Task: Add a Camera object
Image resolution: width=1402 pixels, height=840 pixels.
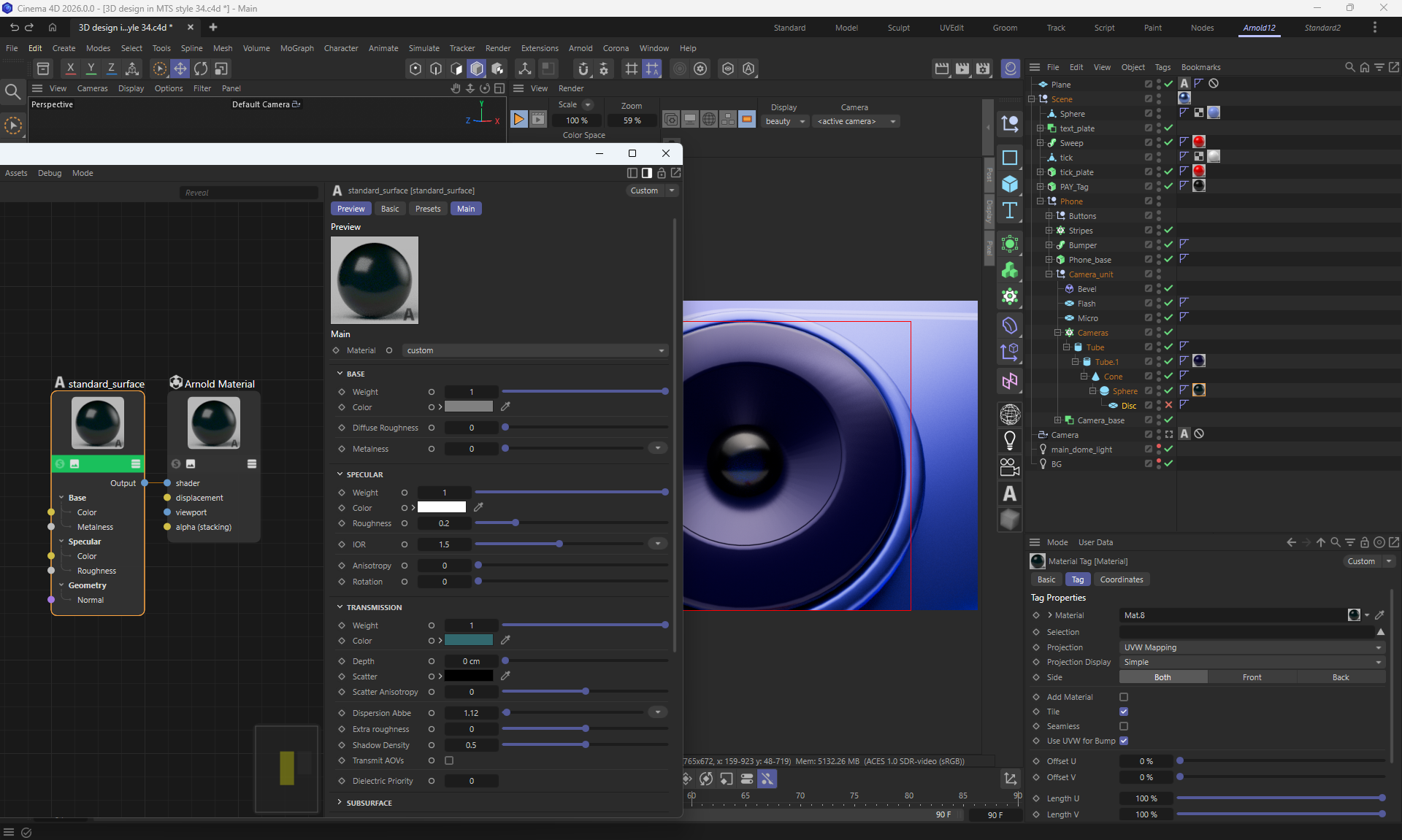Action: tap(1010, 467)
